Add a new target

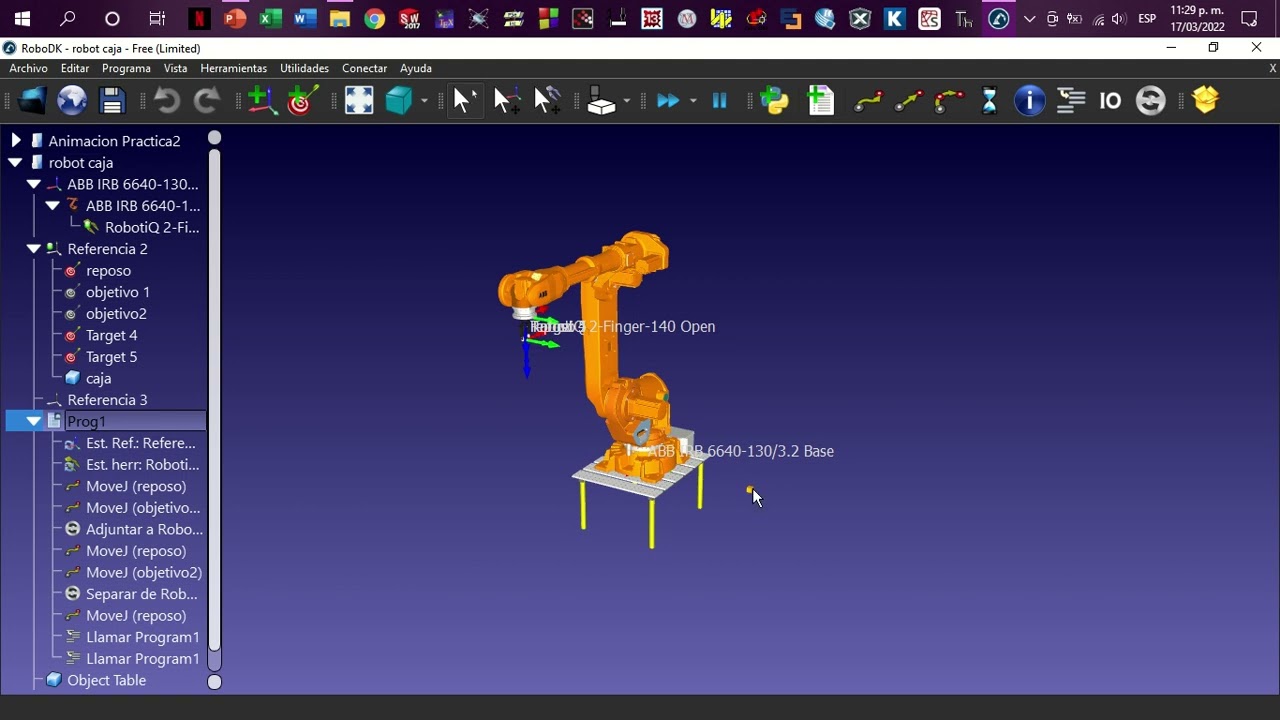point(302,100)
